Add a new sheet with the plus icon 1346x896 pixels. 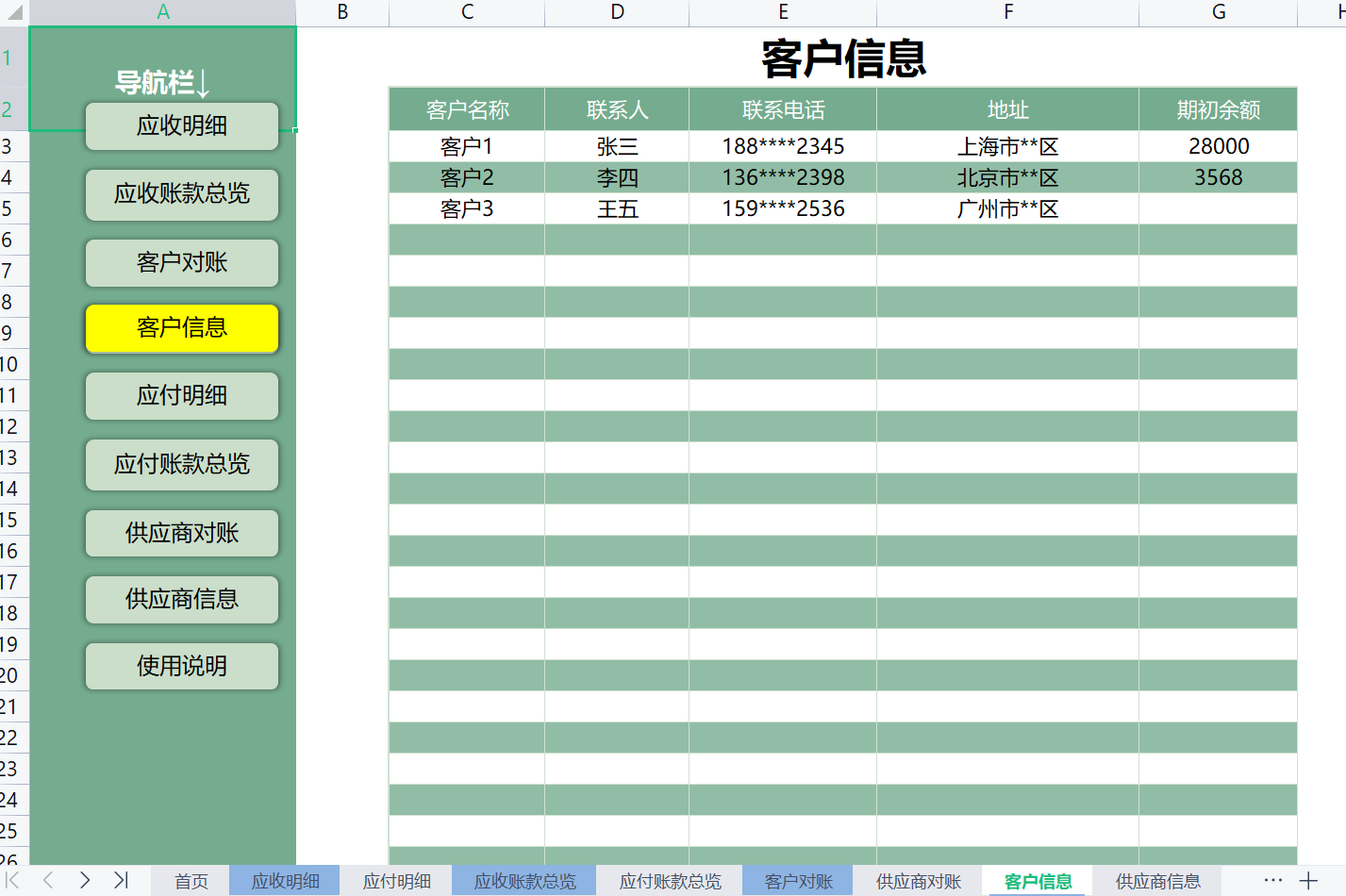point(1308,881)
